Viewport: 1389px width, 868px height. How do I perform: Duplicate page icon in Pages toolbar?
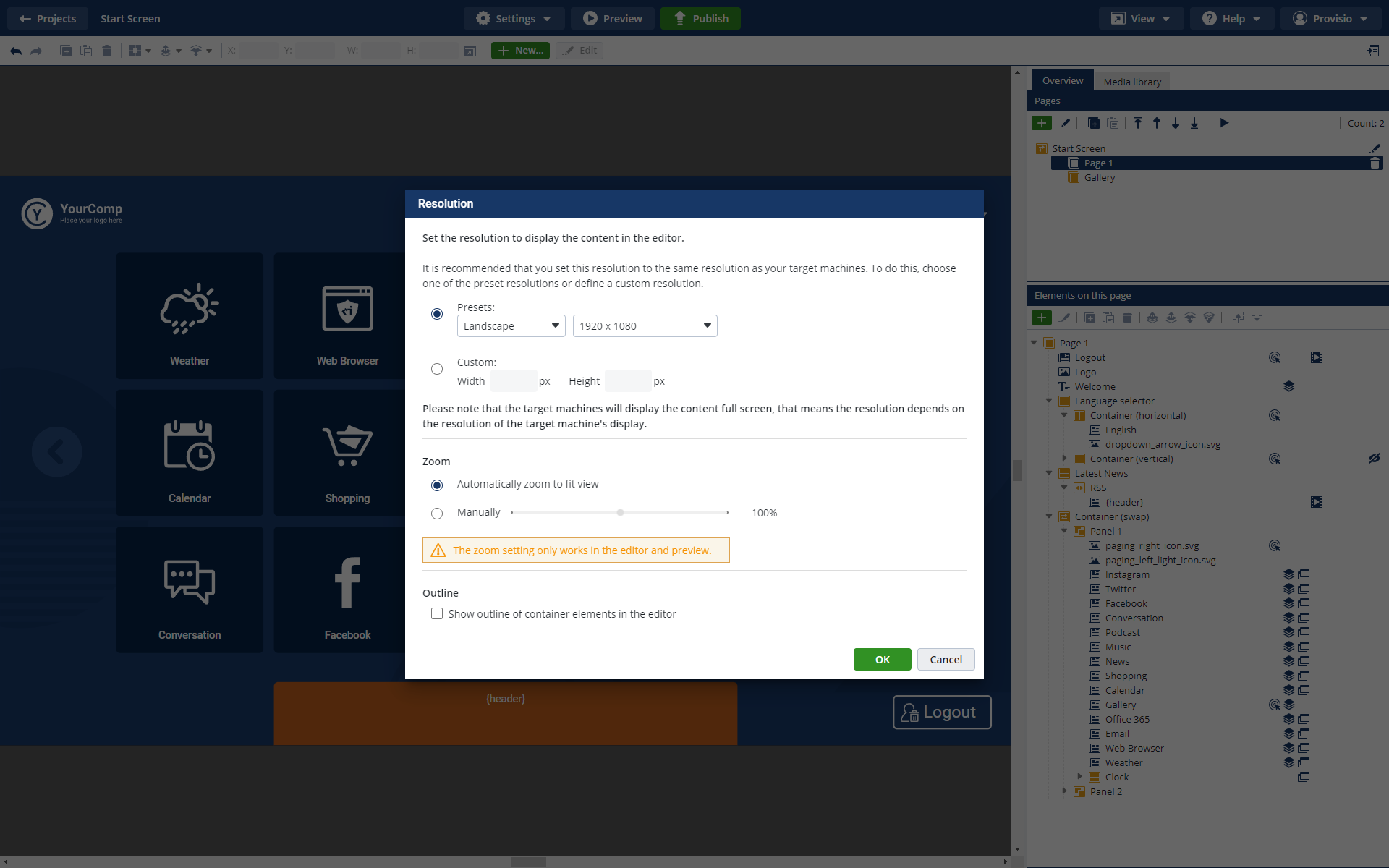pos(1093,123)
